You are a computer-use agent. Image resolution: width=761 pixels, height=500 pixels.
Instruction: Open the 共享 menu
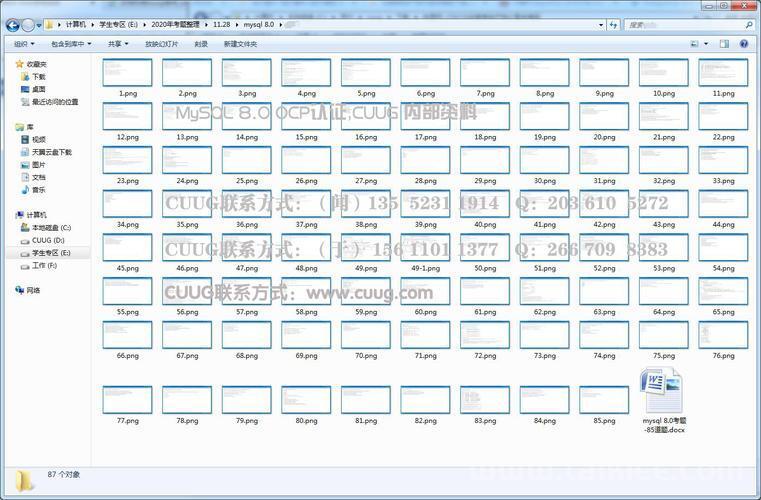(x=118, y=44)
